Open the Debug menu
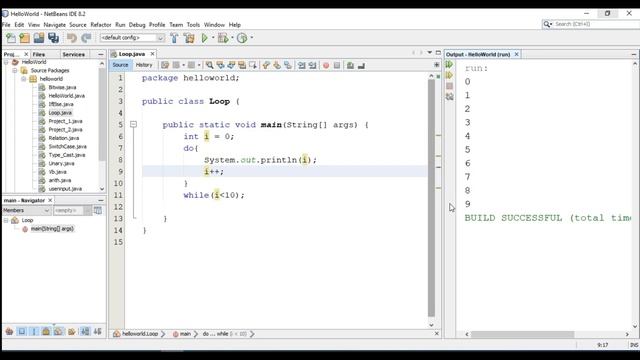 [137, 25]
